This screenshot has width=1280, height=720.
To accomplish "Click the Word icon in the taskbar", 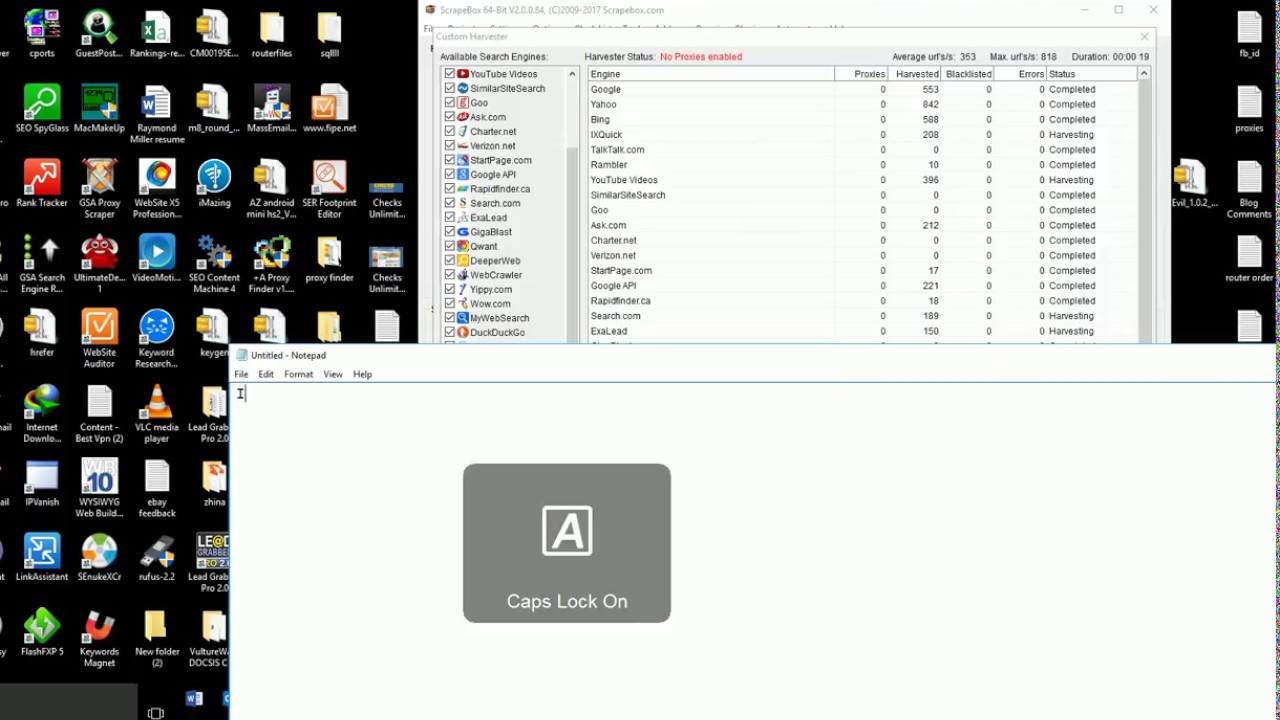I will (194, 698).
